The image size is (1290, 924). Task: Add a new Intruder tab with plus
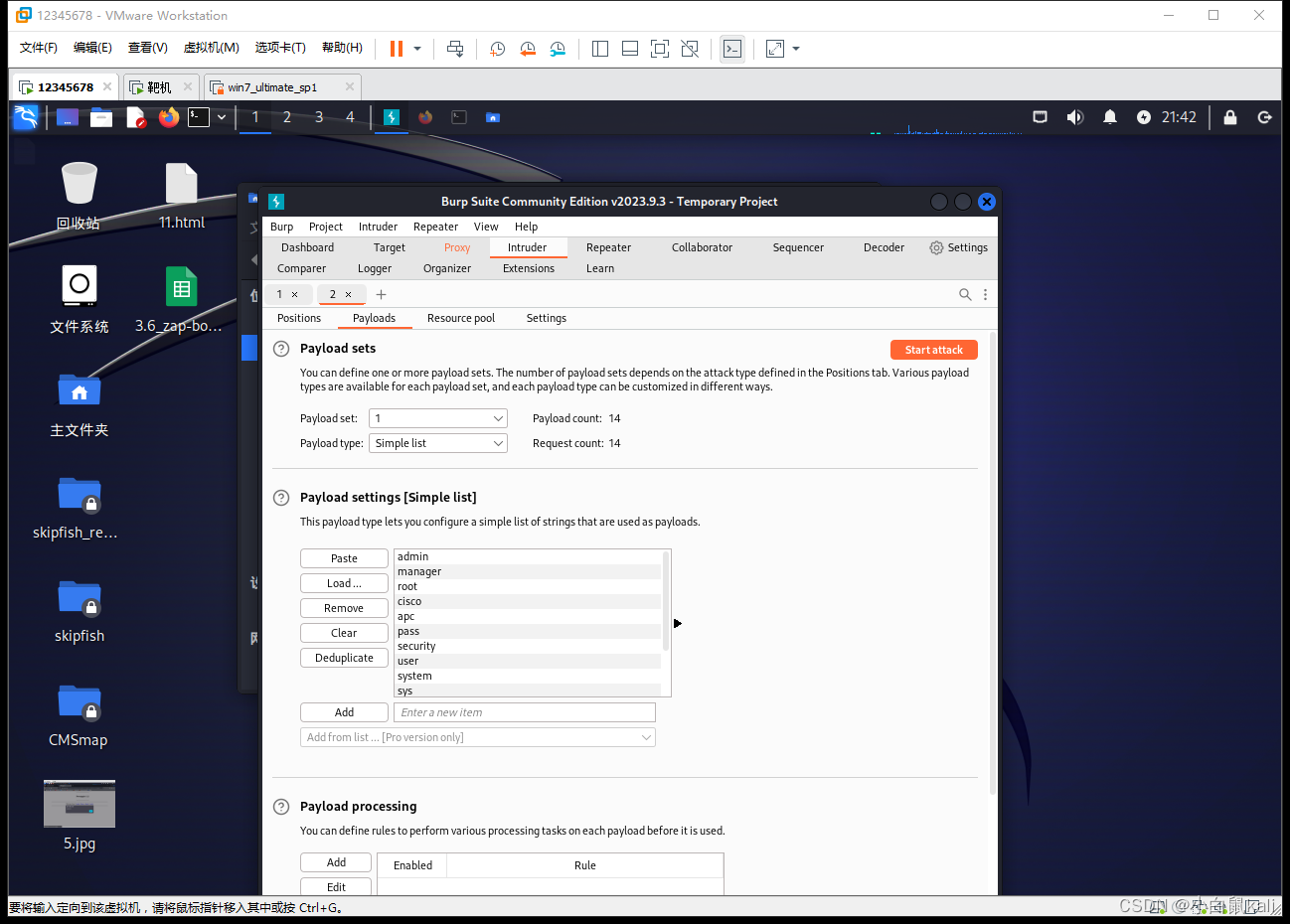[381, 294]
